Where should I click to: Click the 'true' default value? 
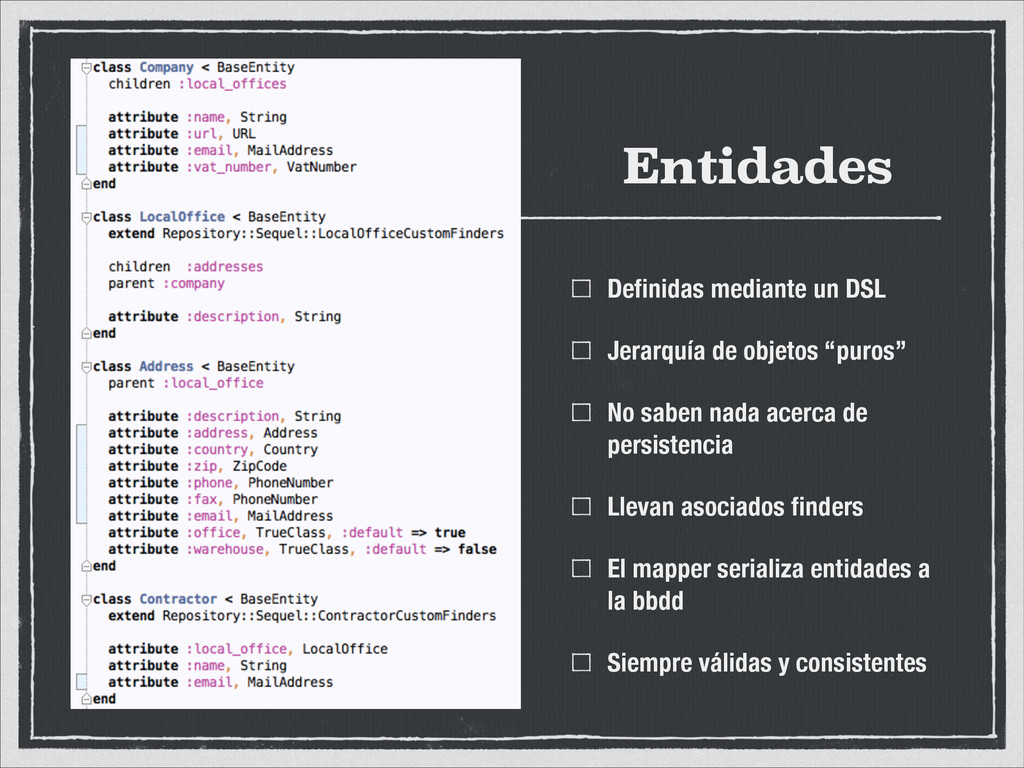(x=450, y=533)
